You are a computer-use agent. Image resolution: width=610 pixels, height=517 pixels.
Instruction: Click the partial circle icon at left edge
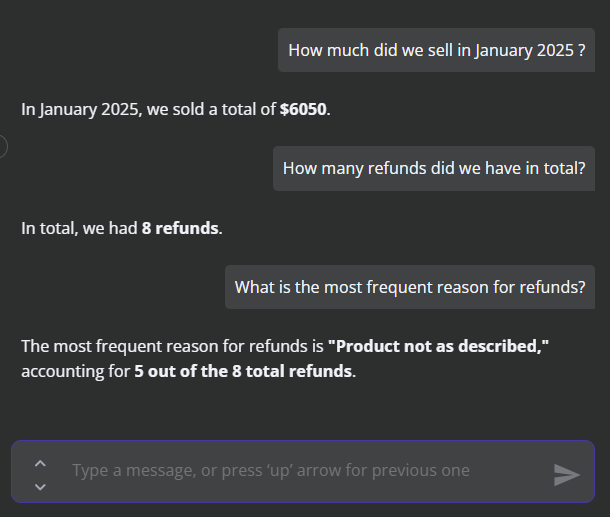tap(3, 147)
